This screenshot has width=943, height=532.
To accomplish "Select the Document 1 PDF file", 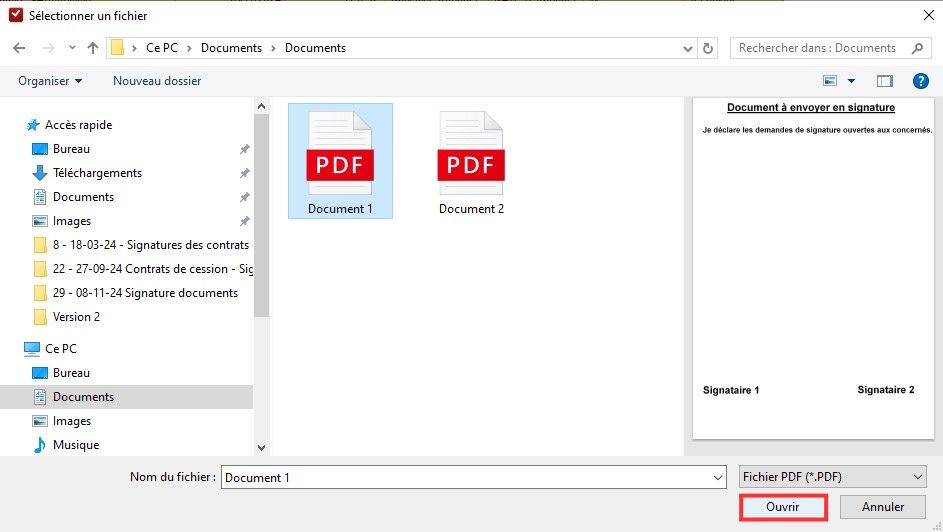I will click(x=340, y=162).
